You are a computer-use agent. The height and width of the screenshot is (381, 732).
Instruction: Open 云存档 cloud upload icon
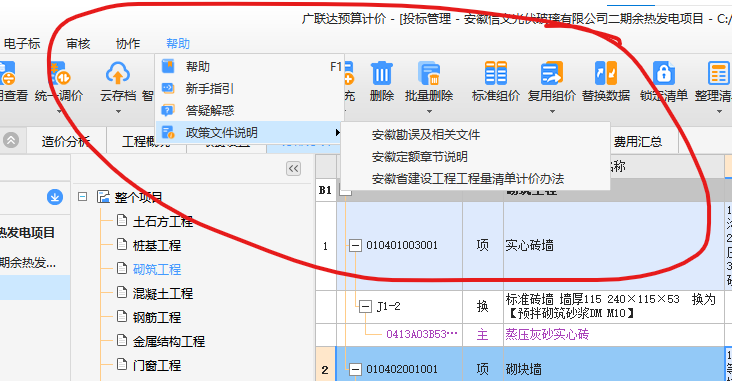pos(118,73)
